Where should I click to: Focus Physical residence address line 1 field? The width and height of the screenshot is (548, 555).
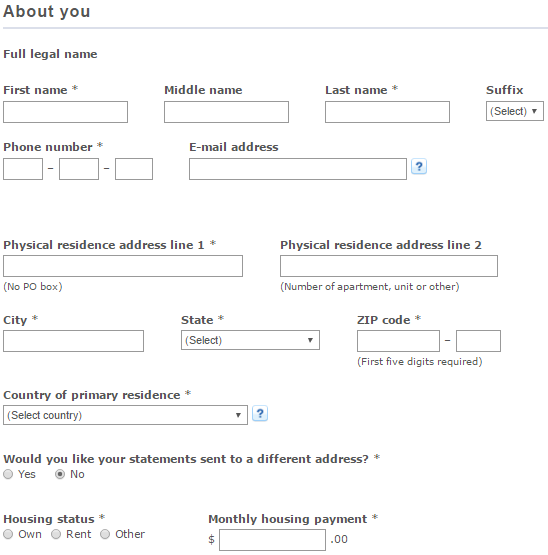coord(123,266)
